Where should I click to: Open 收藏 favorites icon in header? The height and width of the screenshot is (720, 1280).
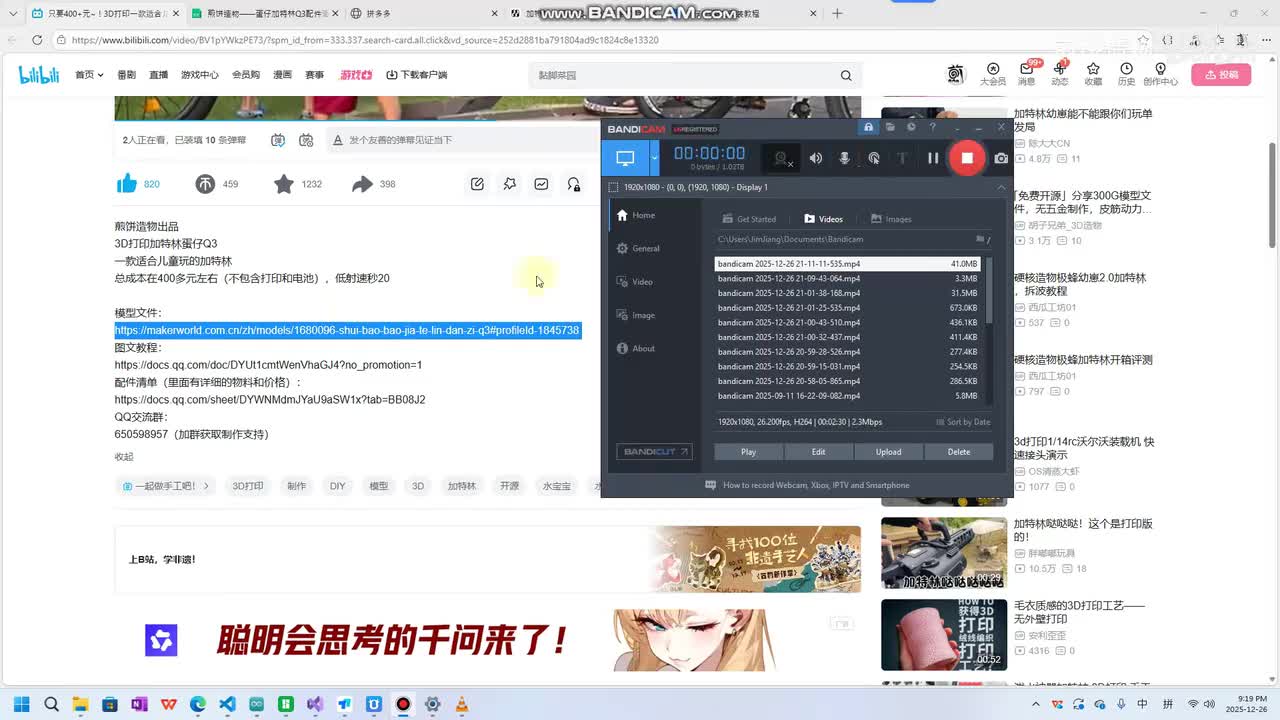point(1093,74)
